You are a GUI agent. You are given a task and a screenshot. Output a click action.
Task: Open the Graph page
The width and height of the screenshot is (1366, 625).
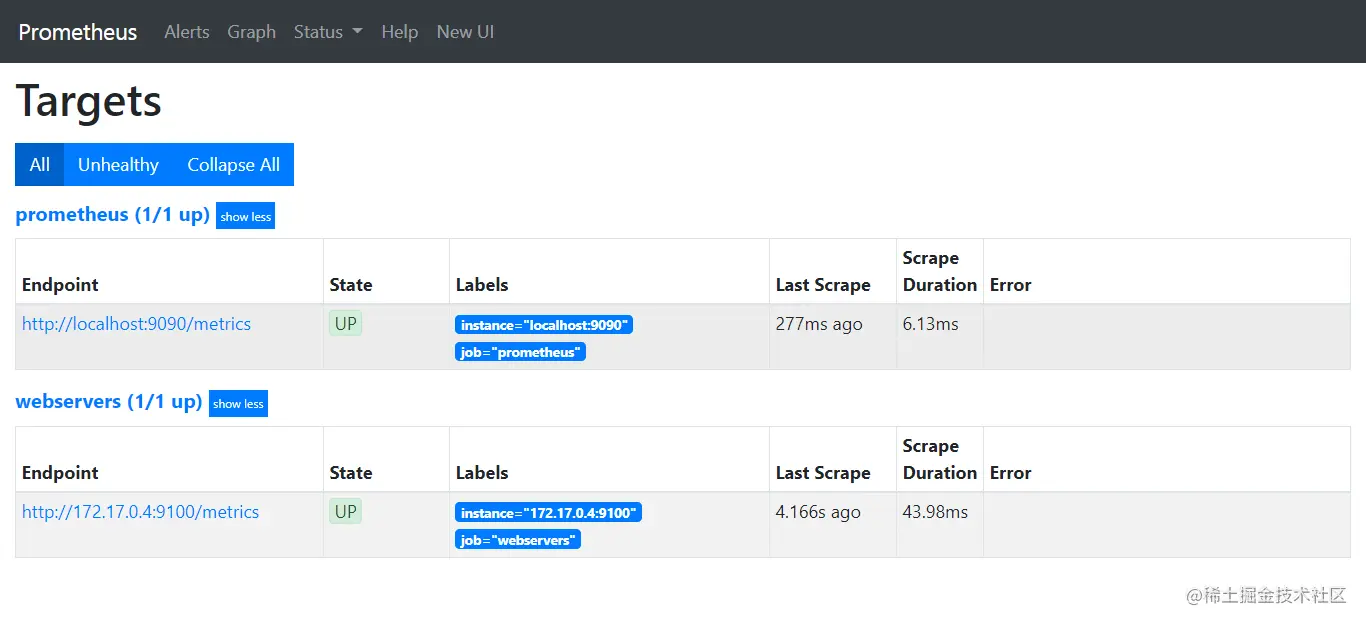tap(251, 32)
